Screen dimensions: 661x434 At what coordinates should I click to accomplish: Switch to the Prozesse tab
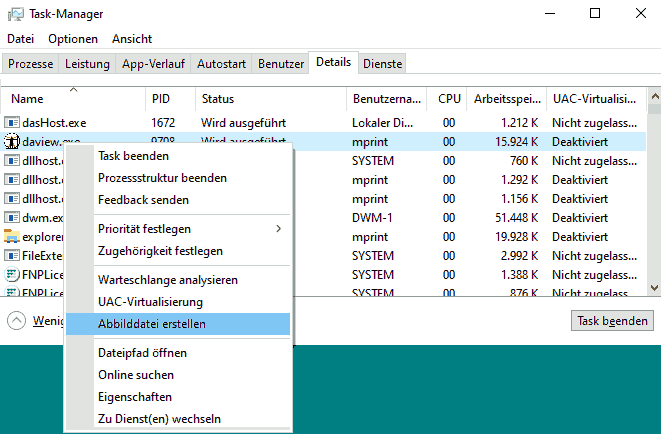point(30,64)
